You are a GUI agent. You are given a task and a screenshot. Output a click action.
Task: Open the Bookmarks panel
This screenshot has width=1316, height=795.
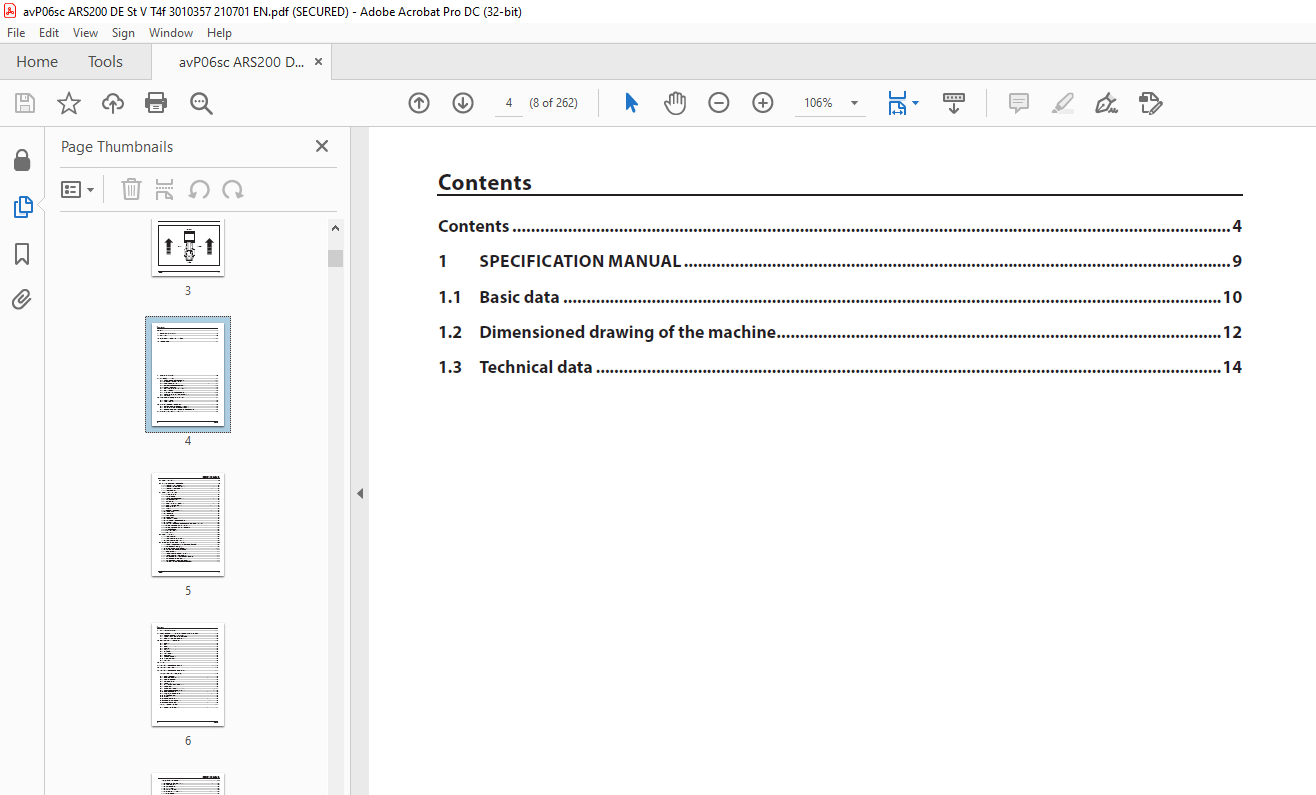(22, 254)
